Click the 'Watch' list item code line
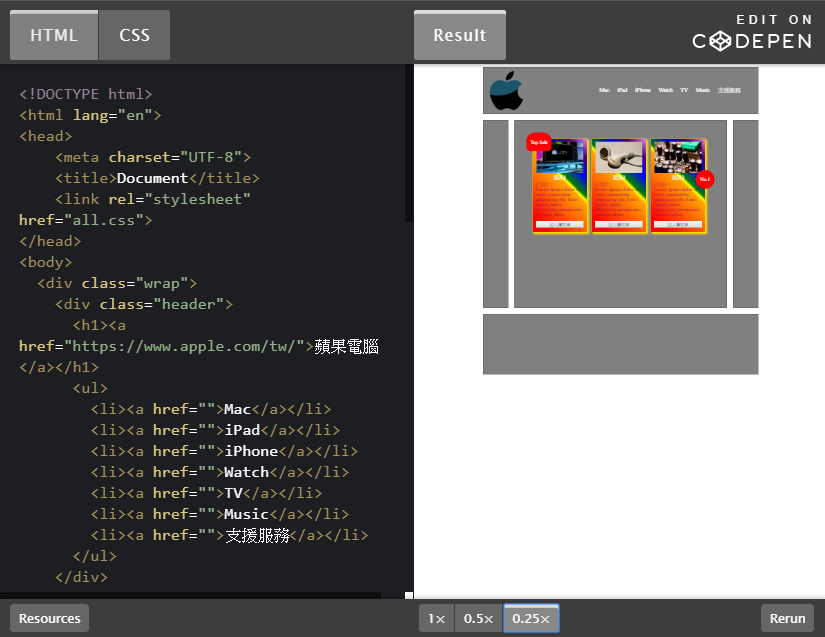The height and width of the screenshot is (637, 825). click(220, 472)
